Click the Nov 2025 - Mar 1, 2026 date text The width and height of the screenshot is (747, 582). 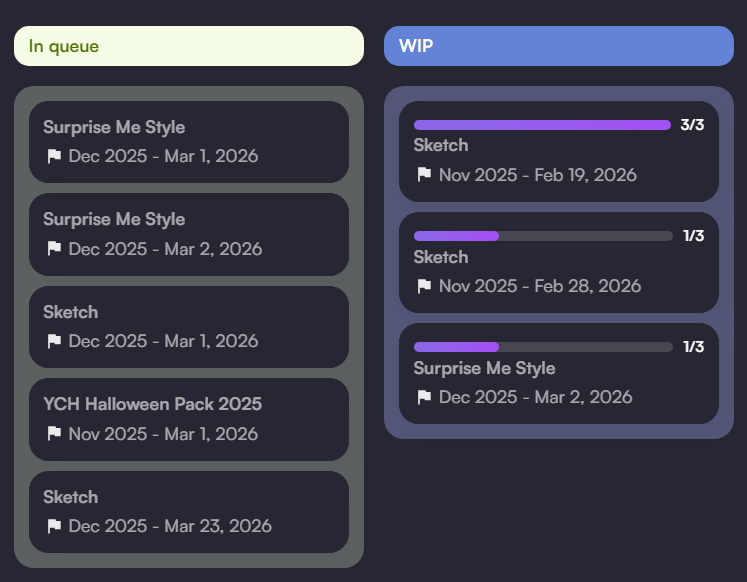coord(163,434)
